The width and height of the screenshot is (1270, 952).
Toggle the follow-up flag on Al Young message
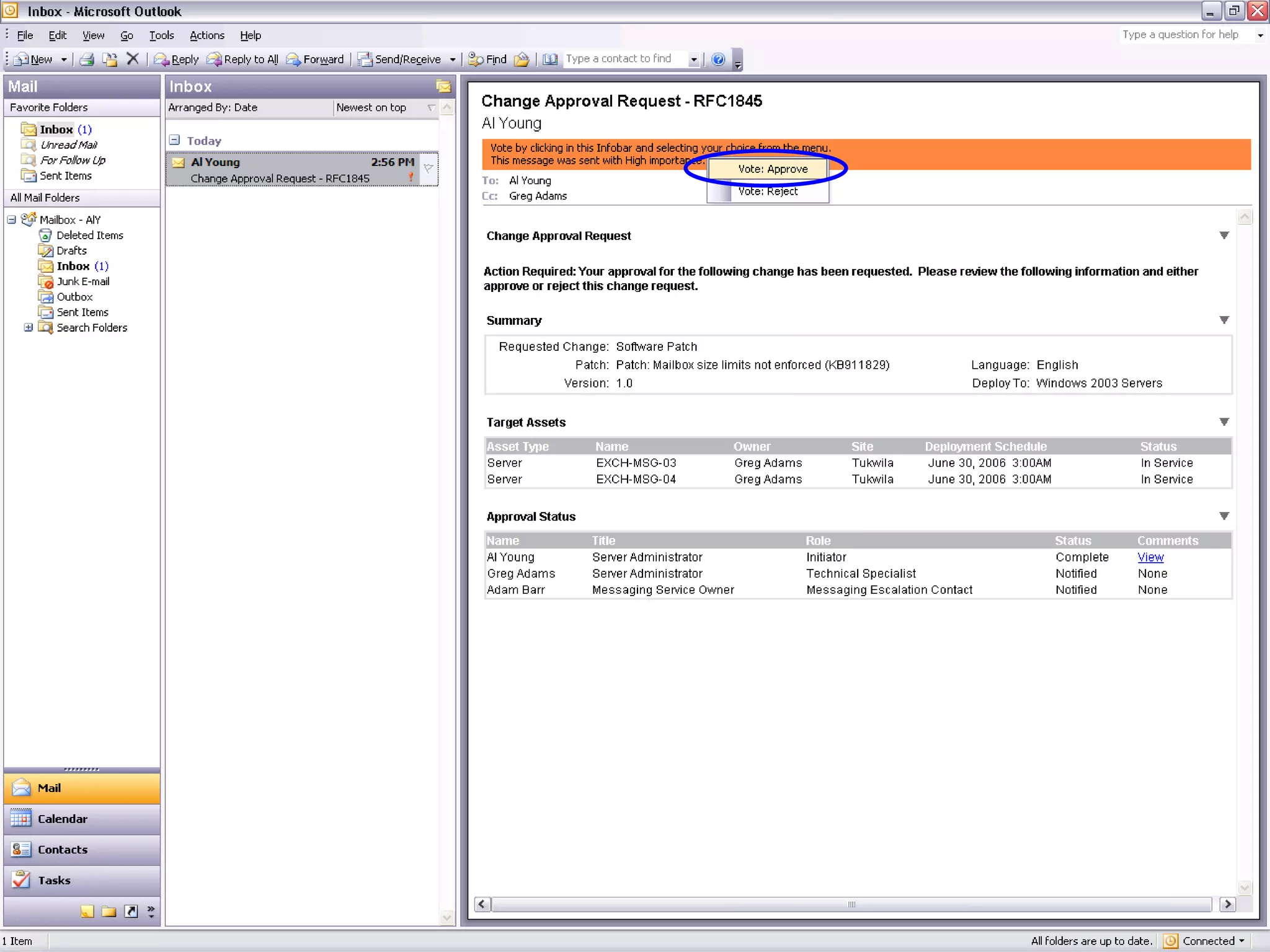[x=429, y=169]
